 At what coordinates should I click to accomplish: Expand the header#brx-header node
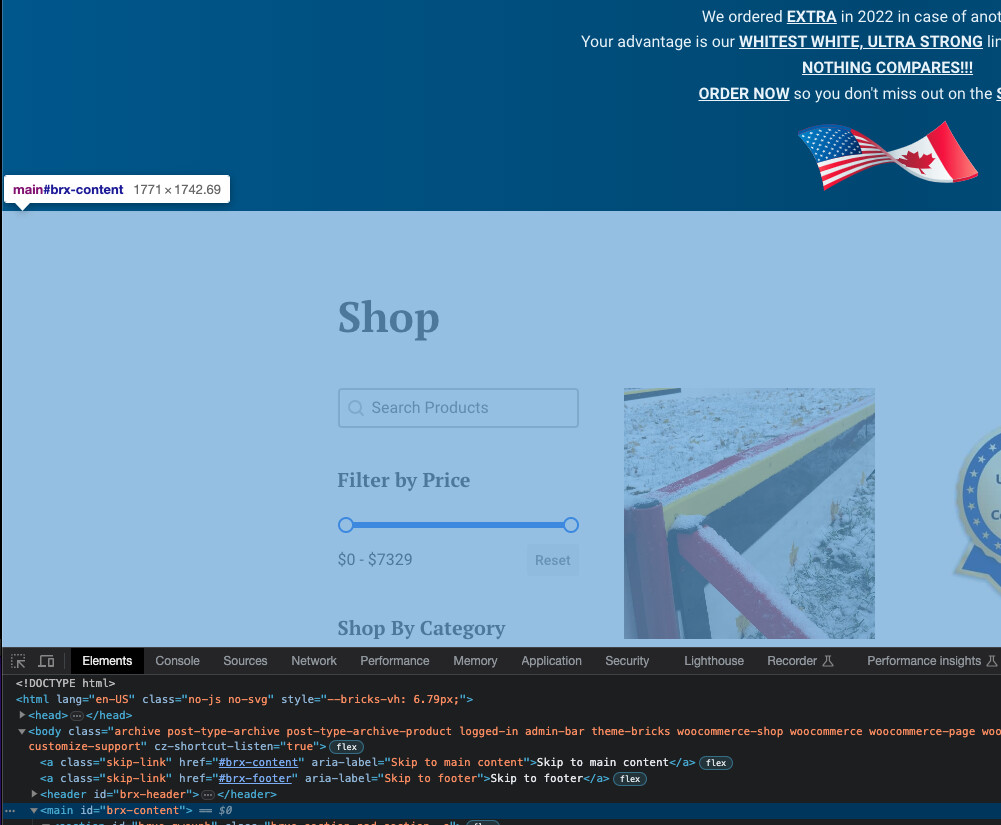pyautogui.click(x=35, y=794)
